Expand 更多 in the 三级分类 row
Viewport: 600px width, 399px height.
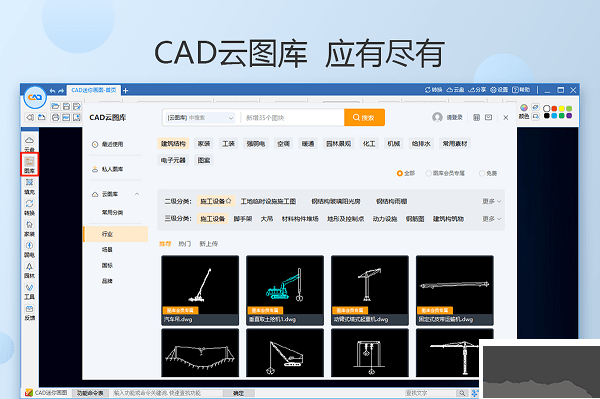[x=491, y=219]
